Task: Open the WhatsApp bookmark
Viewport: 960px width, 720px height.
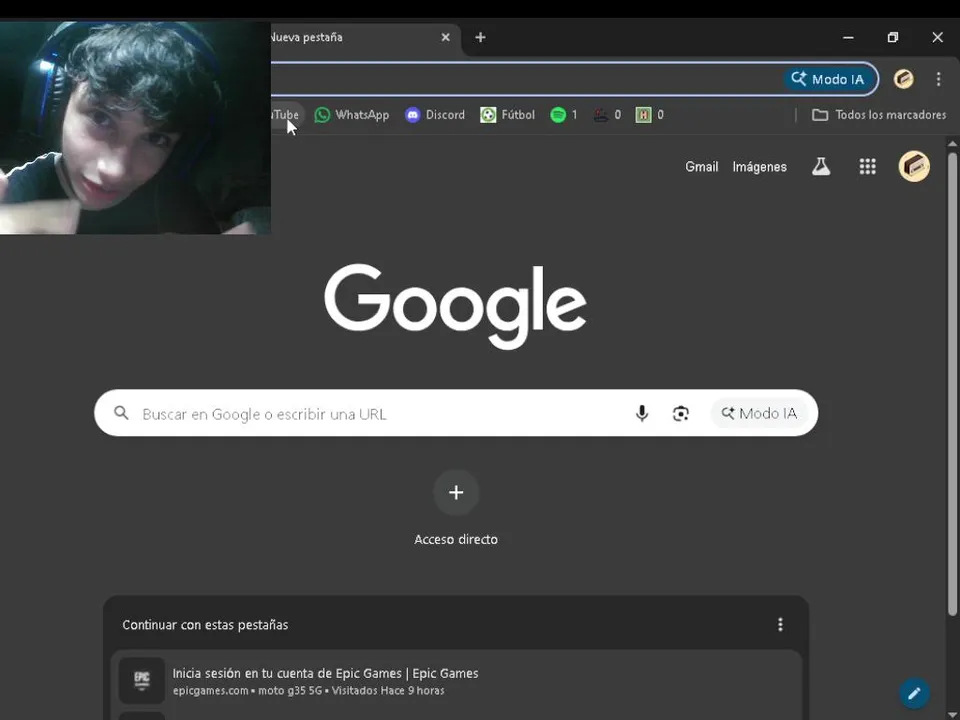Action: point(351,114)
